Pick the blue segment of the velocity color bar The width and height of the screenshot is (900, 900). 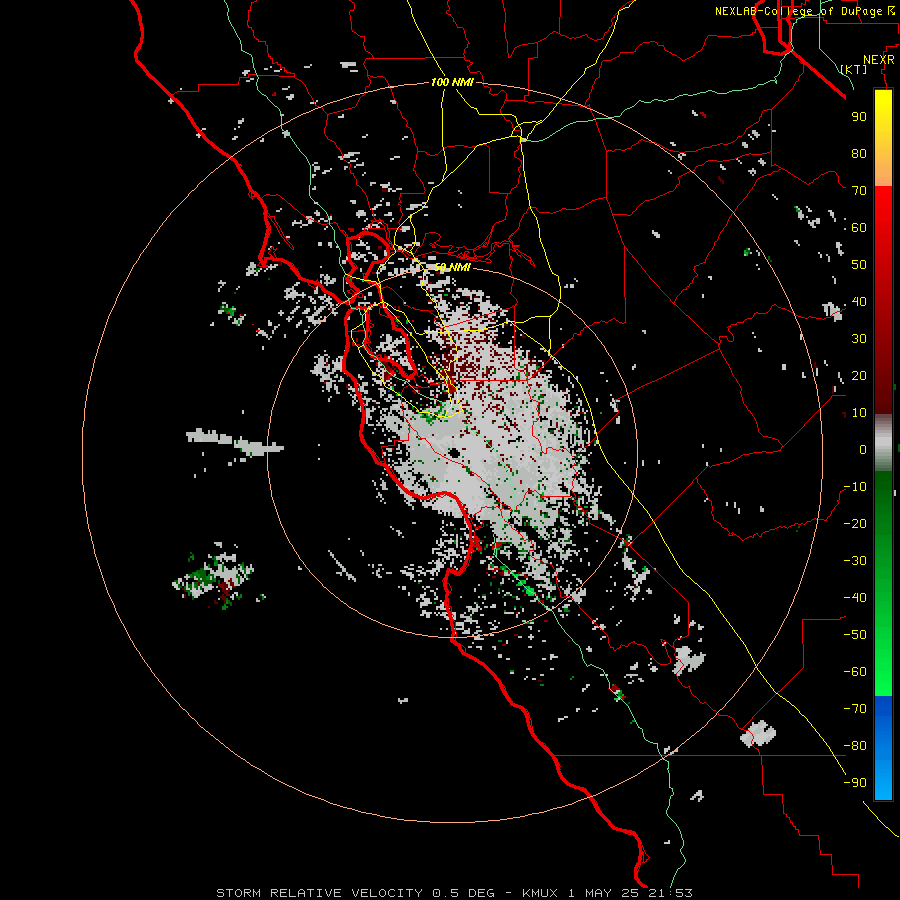(x=883, y=748)
